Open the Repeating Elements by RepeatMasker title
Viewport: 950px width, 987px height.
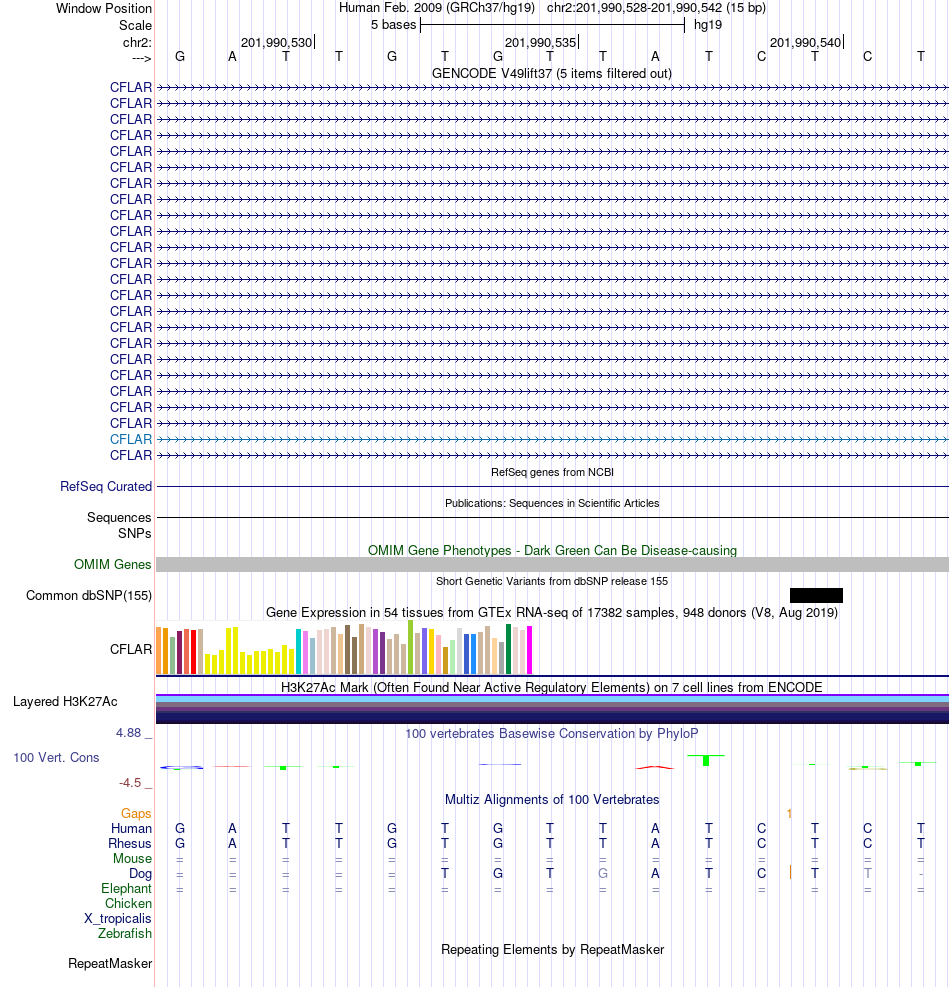click(552, 949)
